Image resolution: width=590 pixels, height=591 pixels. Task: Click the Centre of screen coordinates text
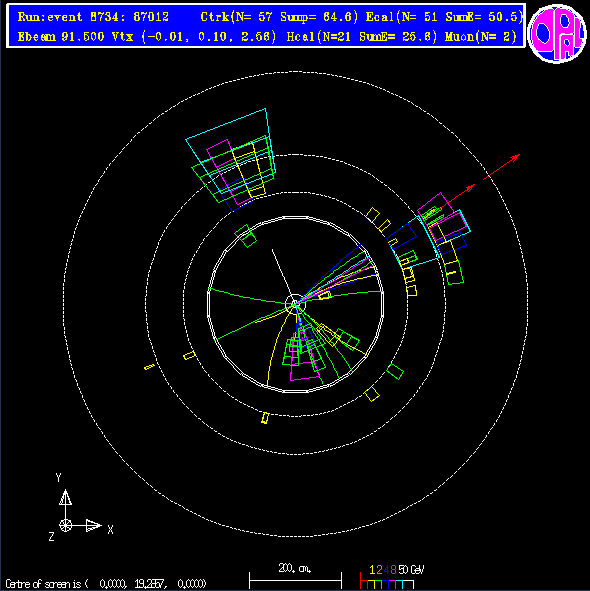point(106,584)
